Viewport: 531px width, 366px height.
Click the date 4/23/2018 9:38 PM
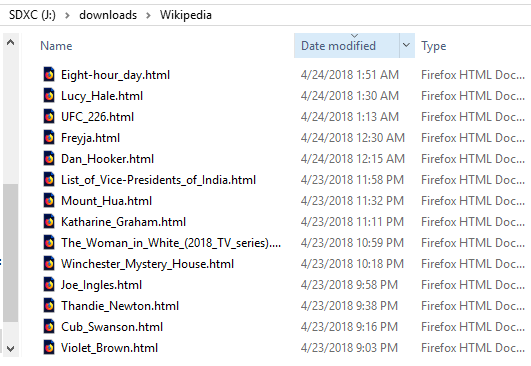(x=349, y=306)
